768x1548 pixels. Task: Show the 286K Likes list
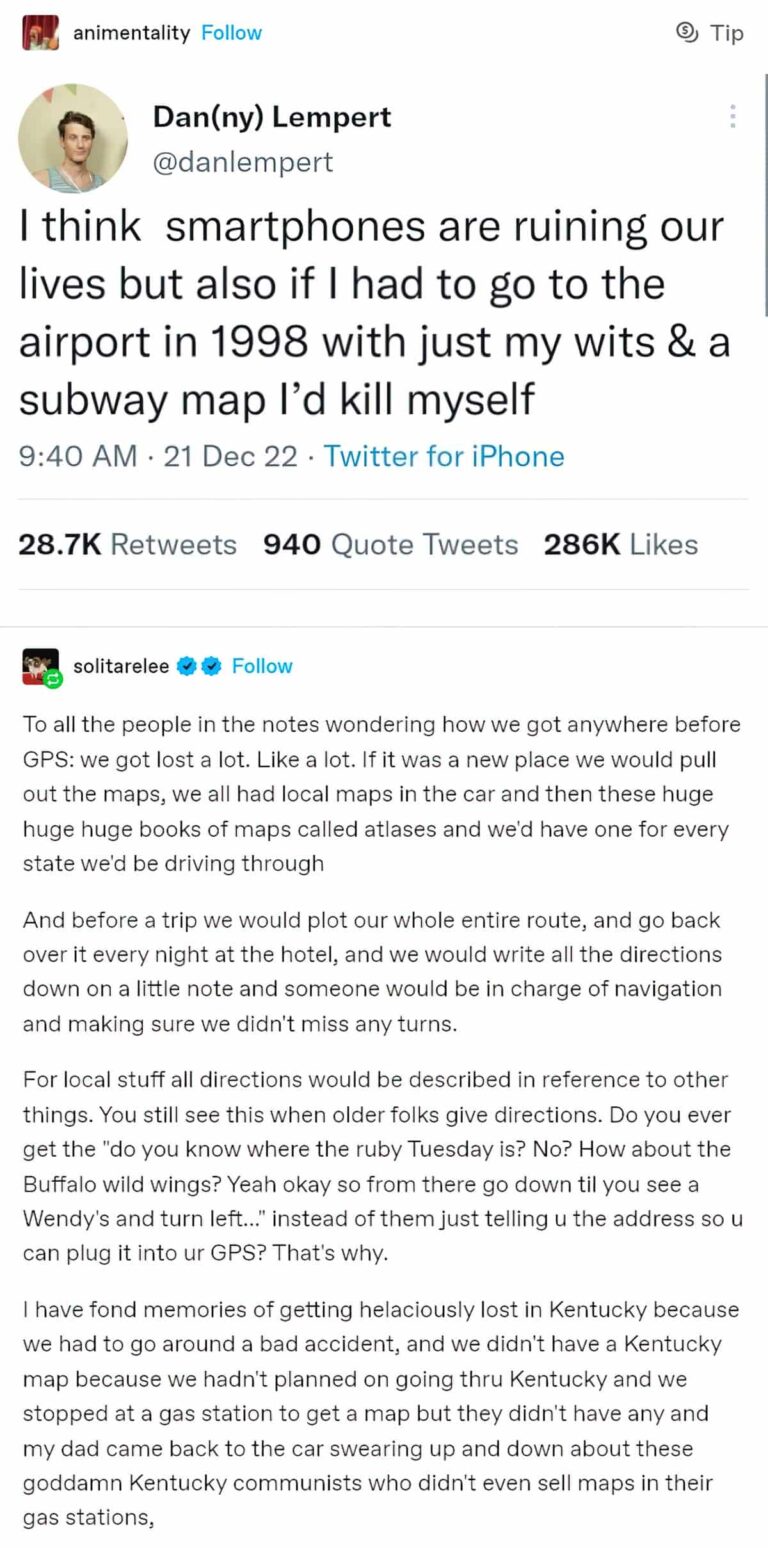pyautogui.click(x=620, y=544)
